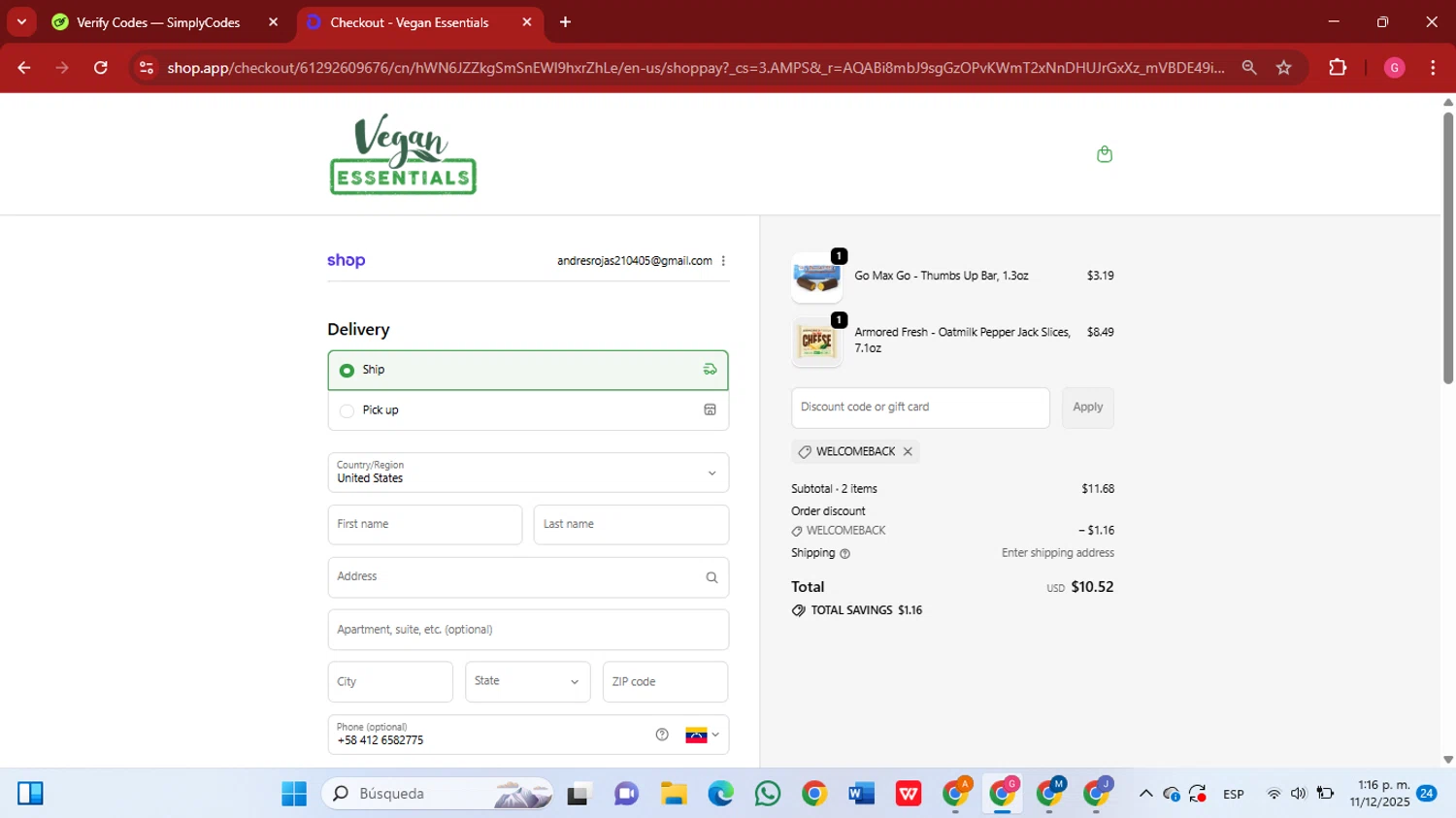
Task: Open Windows Start menu
Action: [x=294, y=794]
